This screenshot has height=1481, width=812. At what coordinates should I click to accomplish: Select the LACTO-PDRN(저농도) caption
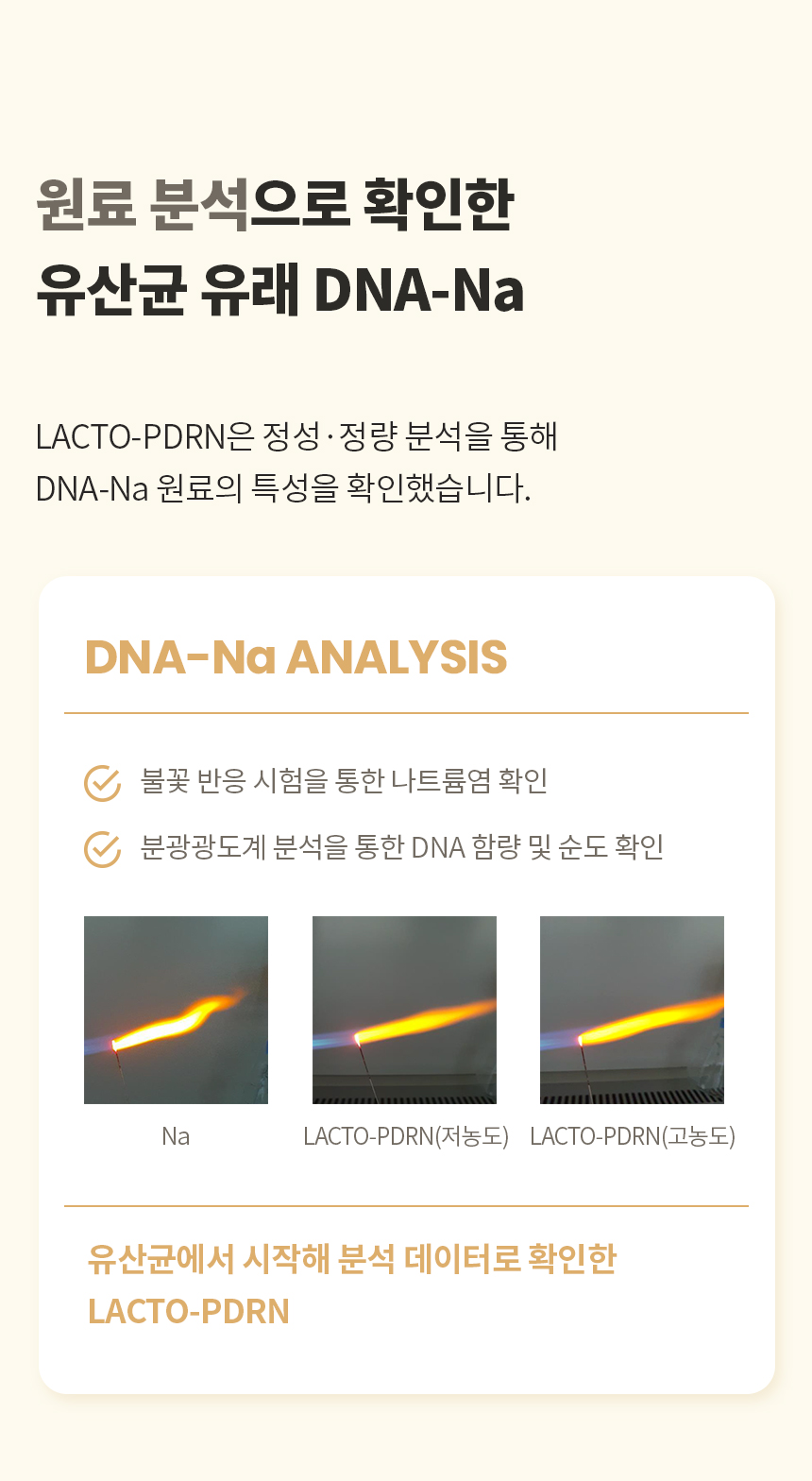pos(406,1136)
